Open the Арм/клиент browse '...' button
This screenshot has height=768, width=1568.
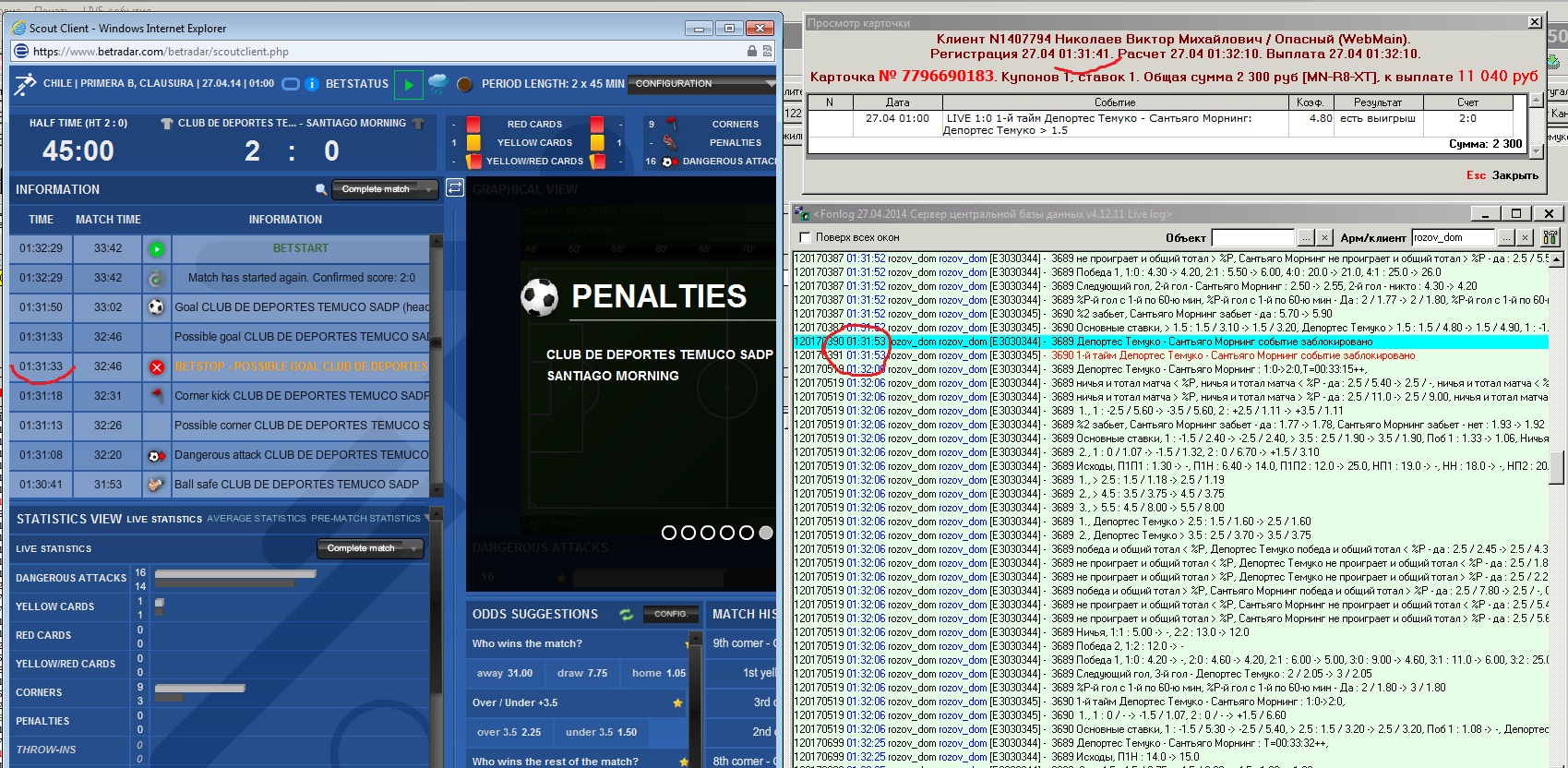(x=1504, y=237)
